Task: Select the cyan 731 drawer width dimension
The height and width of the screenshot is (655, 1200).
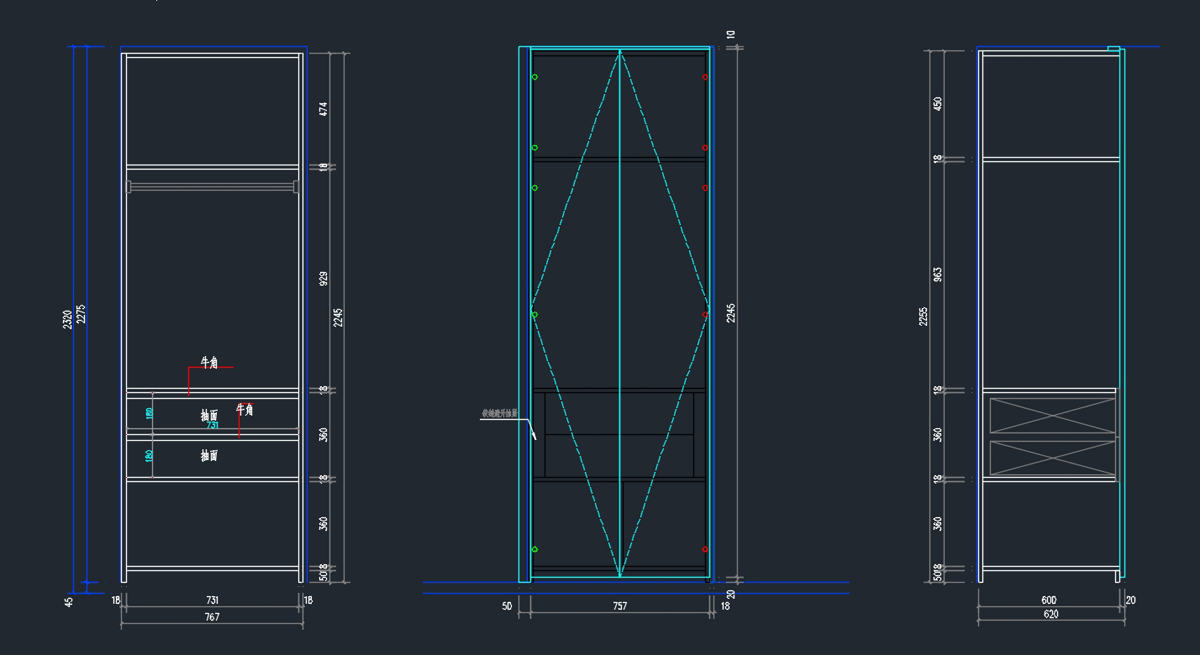Action: click(x=212, y=425)
